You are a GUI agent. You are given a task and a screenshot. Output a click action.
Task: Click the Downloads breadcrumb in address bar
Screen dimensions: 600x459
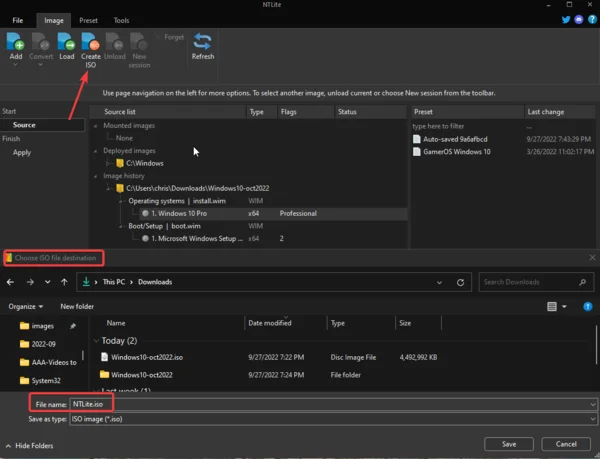click(155, 282)
